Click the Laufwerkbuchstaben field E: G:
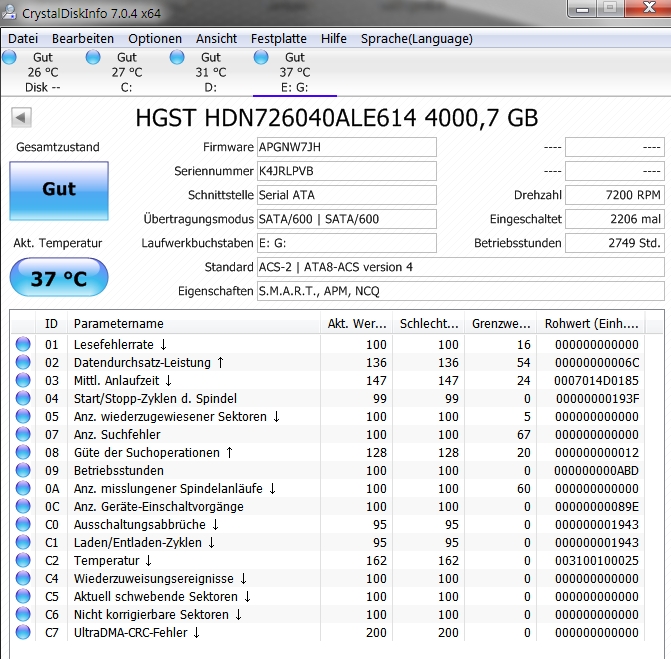 tap(347, 243)
